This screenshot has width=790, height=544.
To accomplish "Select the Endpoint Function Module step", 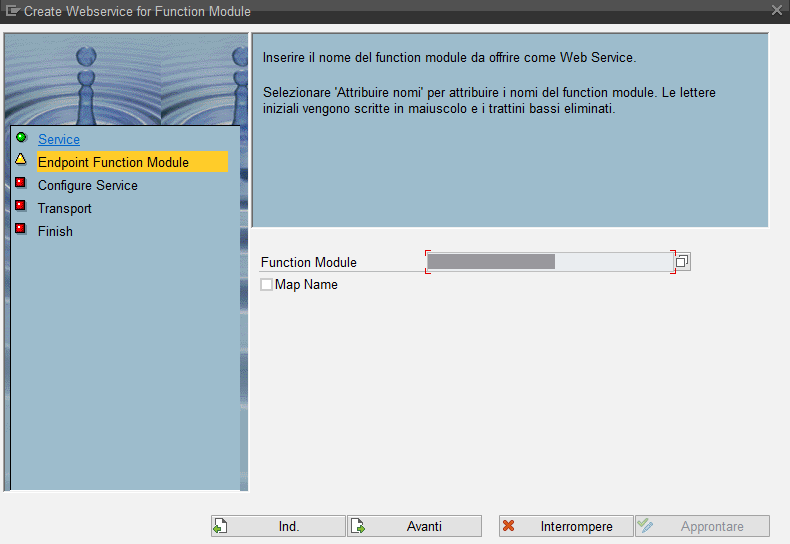I will click(132, 162).
